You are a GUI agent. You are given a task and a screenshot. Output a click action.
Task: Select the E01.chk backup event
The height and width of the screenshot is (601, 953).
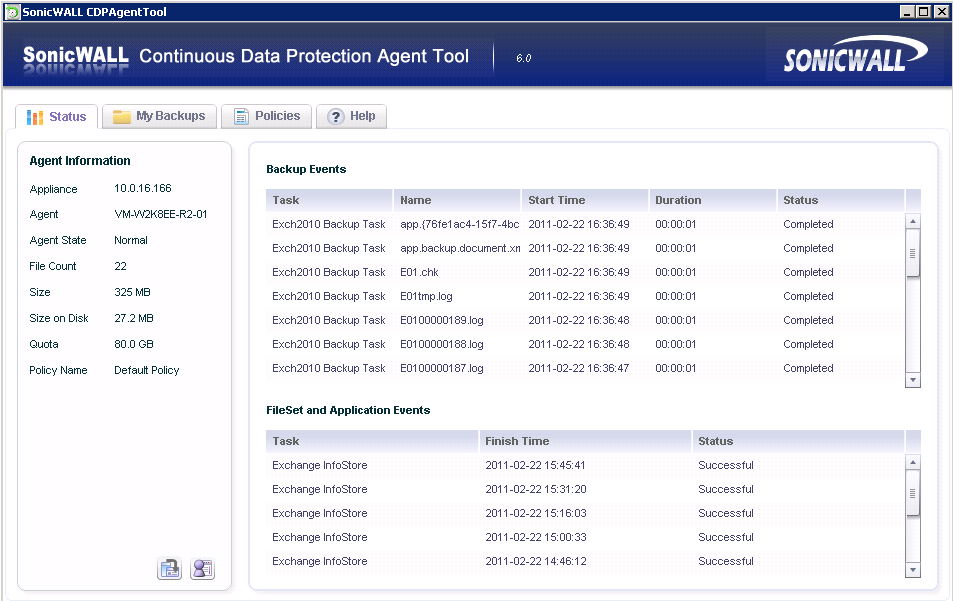[585, 272]
